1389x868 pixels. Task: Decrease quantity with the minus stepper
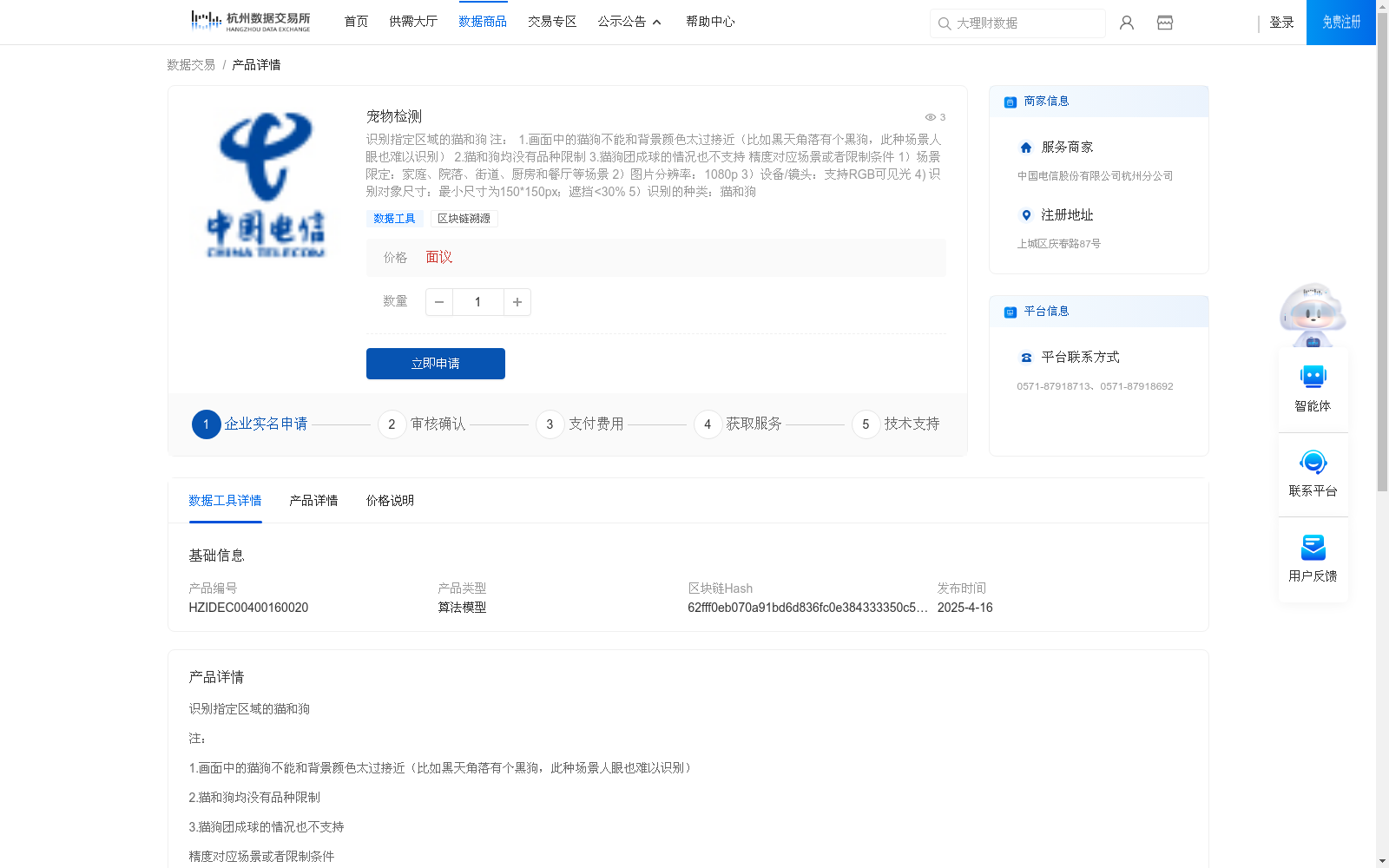[438, 301]
